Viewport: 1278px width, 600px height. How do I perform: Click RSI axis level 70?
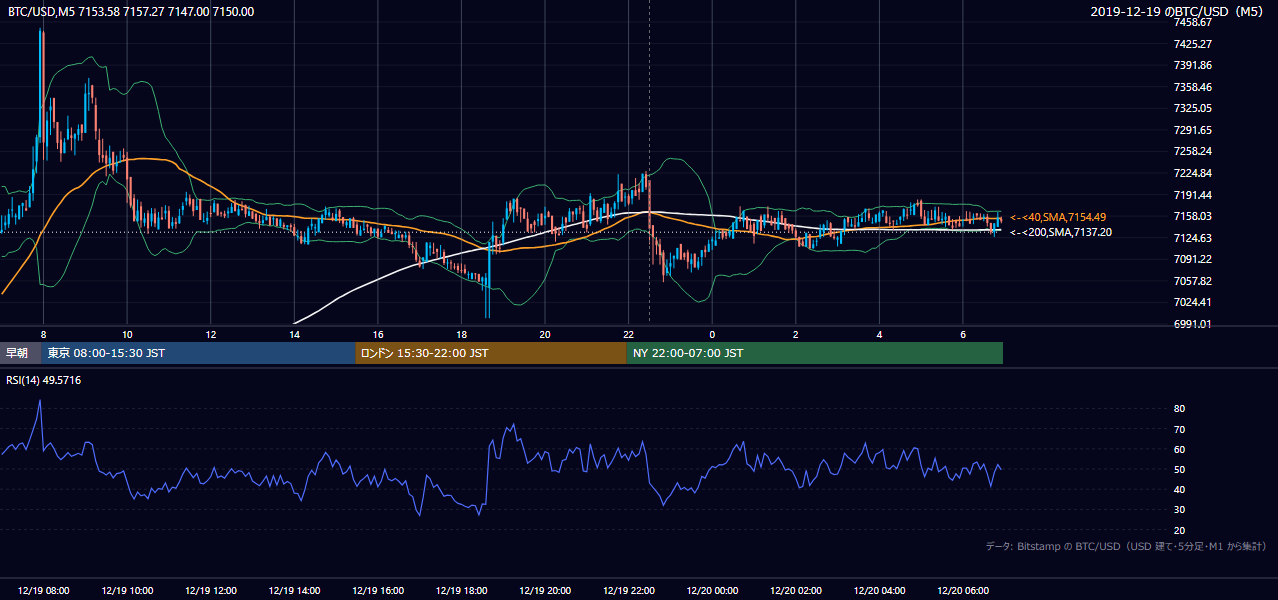(1180, 429)
